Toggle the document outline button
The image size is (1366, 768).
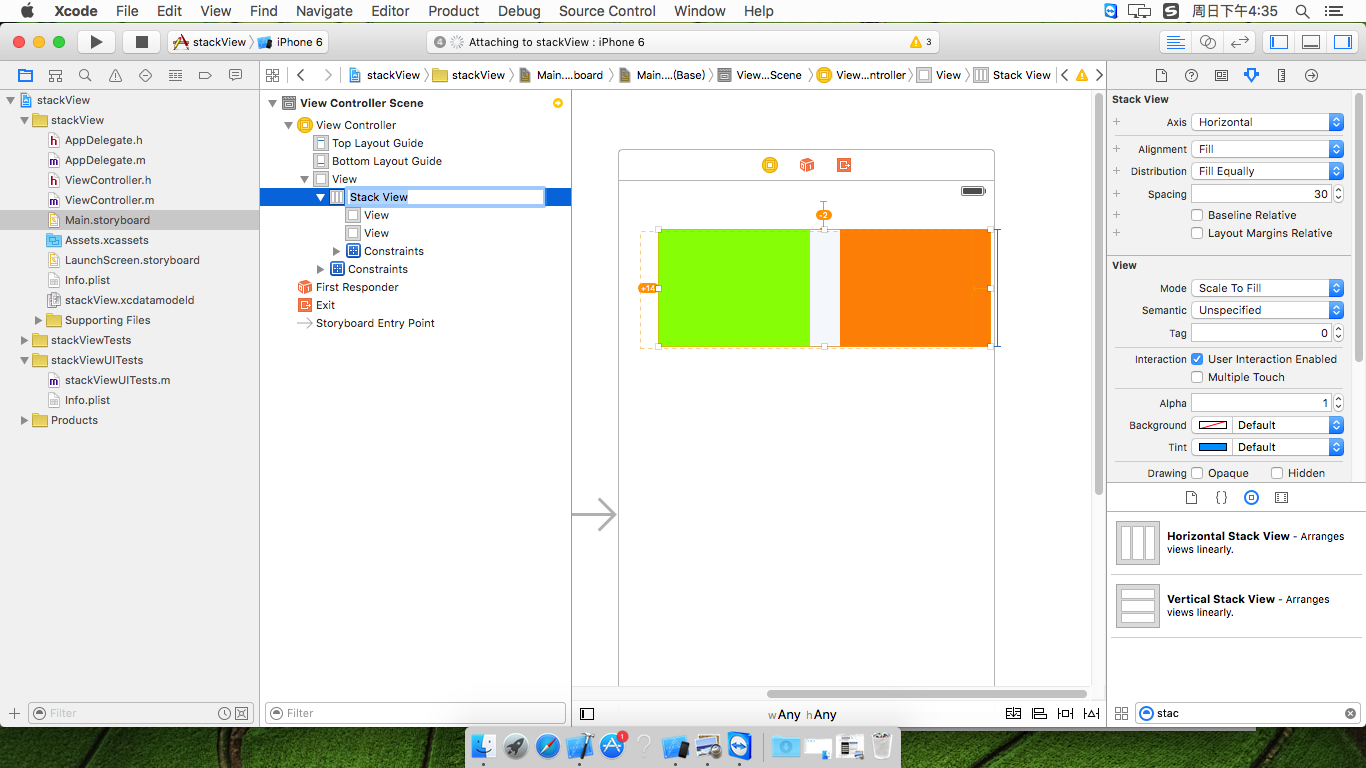pyautogui.click(x=587, y=714)
